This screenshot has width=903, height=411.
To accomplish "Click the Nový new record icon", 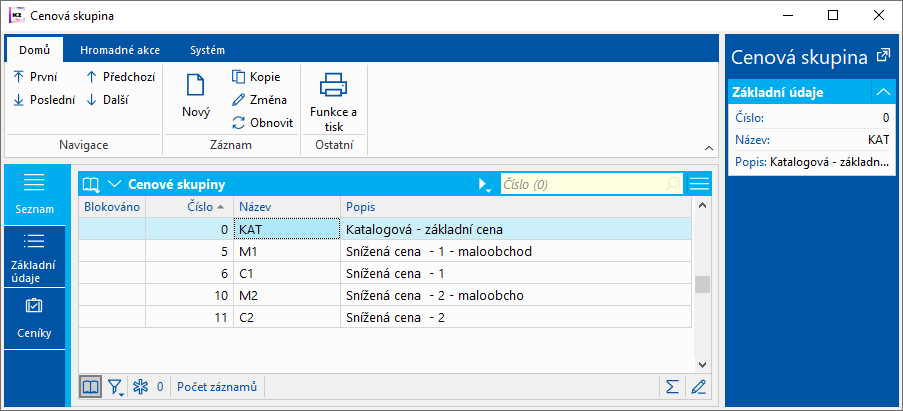I will [195, 86].
